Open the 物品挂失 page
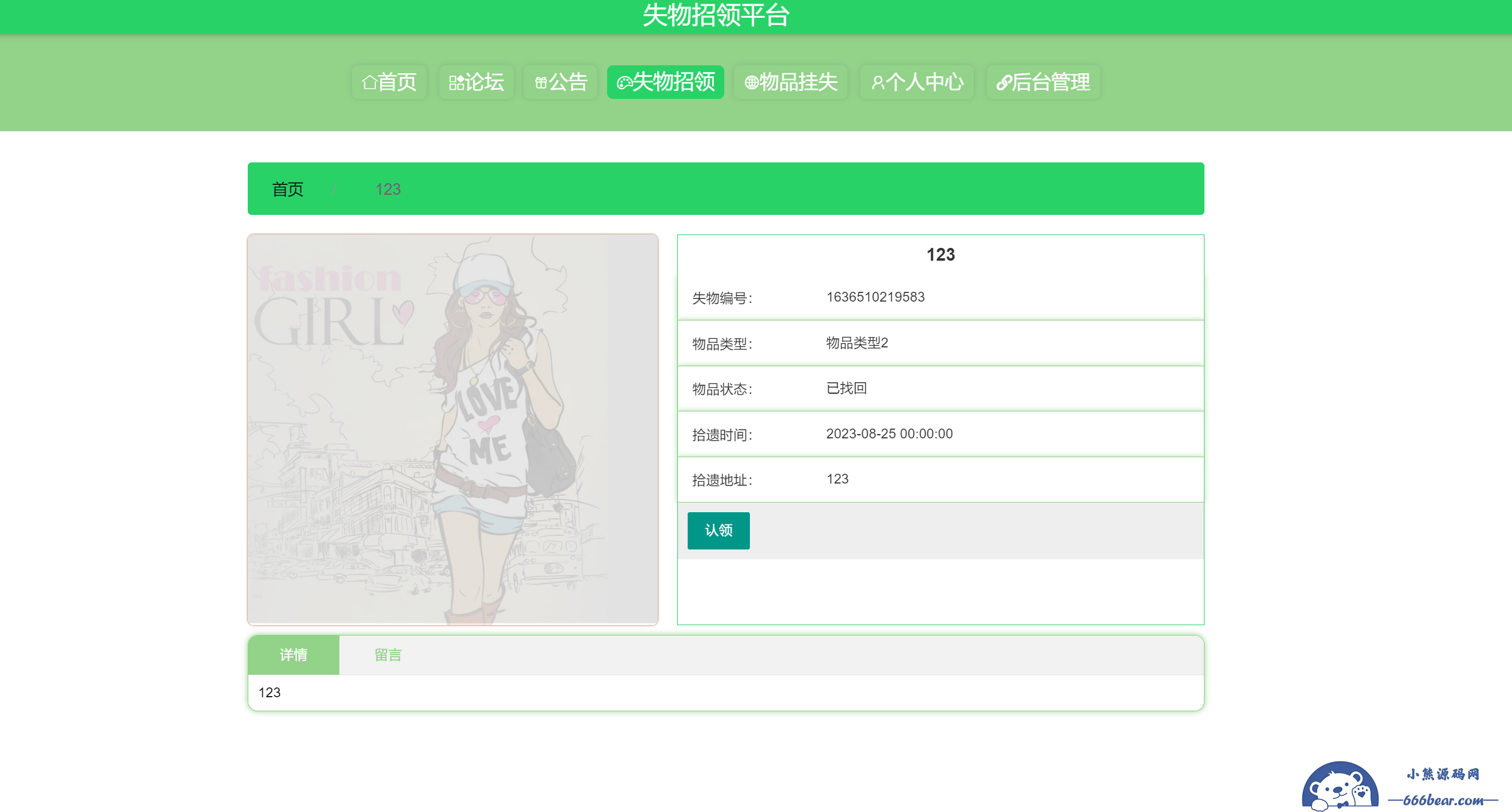This screenshot has height=812, width=1512. (791, 82)
